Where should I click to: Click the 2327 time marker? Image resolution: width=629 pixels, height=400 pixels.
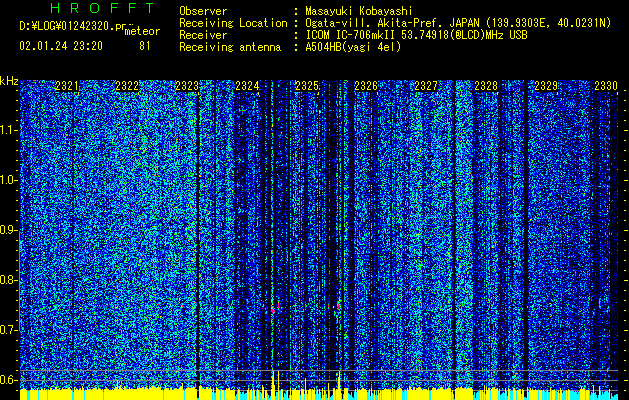tap(426, 86)
